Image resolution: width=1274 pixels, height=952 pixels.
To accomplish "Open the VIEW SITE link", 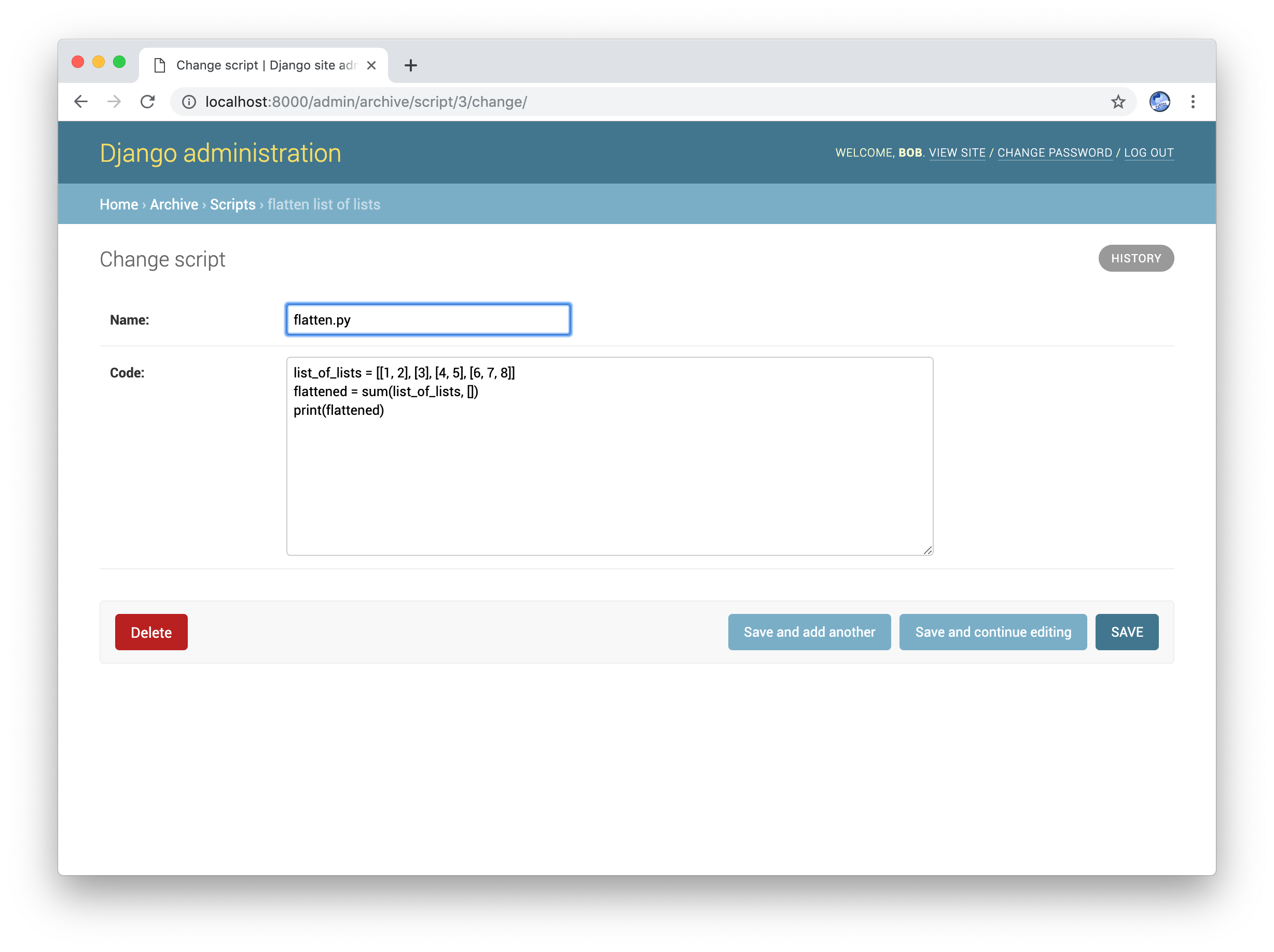I will point(957,152).
